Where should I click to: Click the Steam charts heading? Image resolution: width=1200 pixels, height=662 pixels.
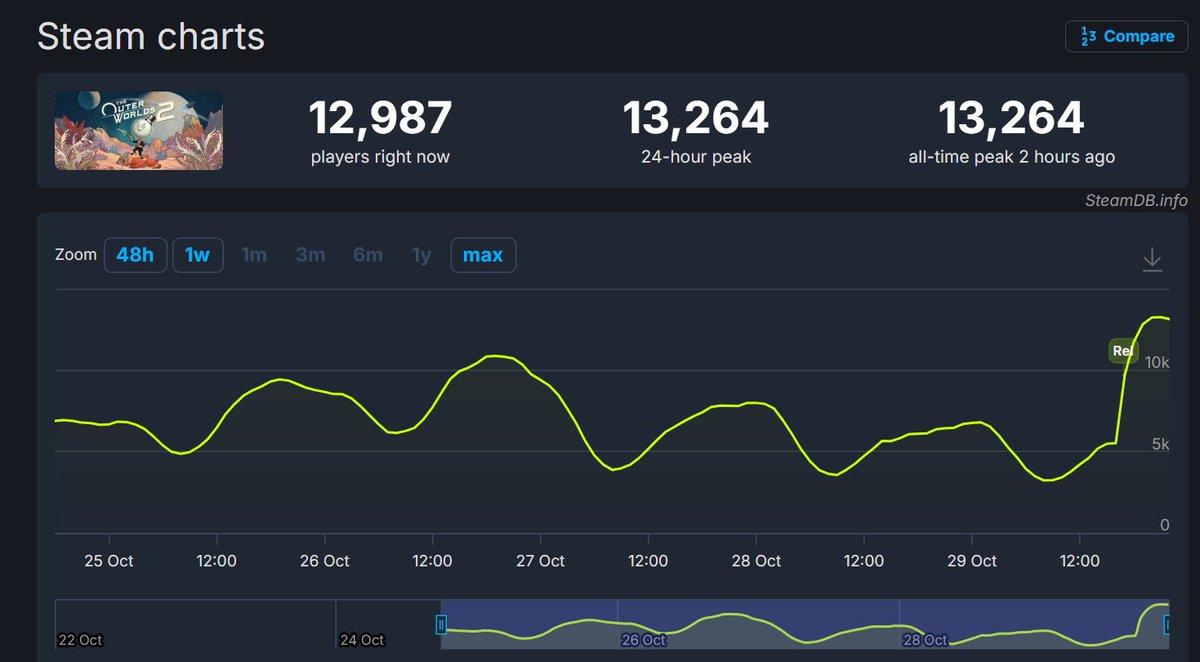151,36
